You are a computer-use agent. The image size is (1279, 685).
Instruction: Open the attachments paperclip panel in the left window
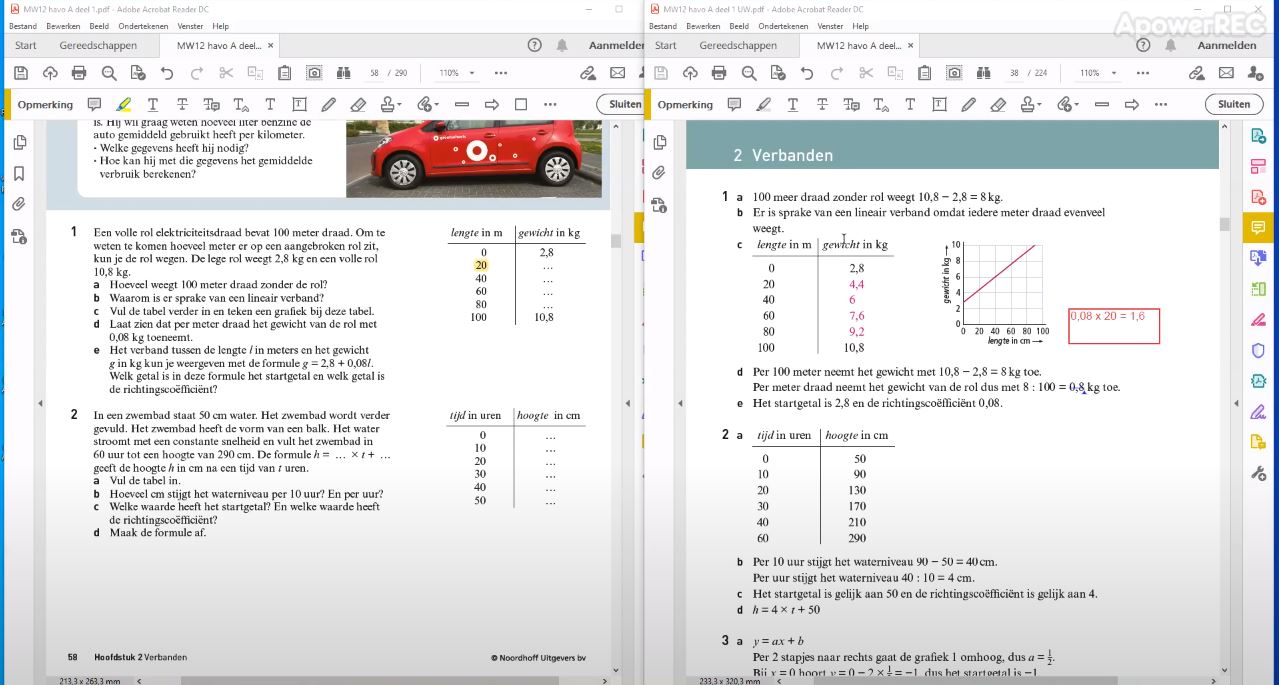pyautogui.click(x=19, y=204)
